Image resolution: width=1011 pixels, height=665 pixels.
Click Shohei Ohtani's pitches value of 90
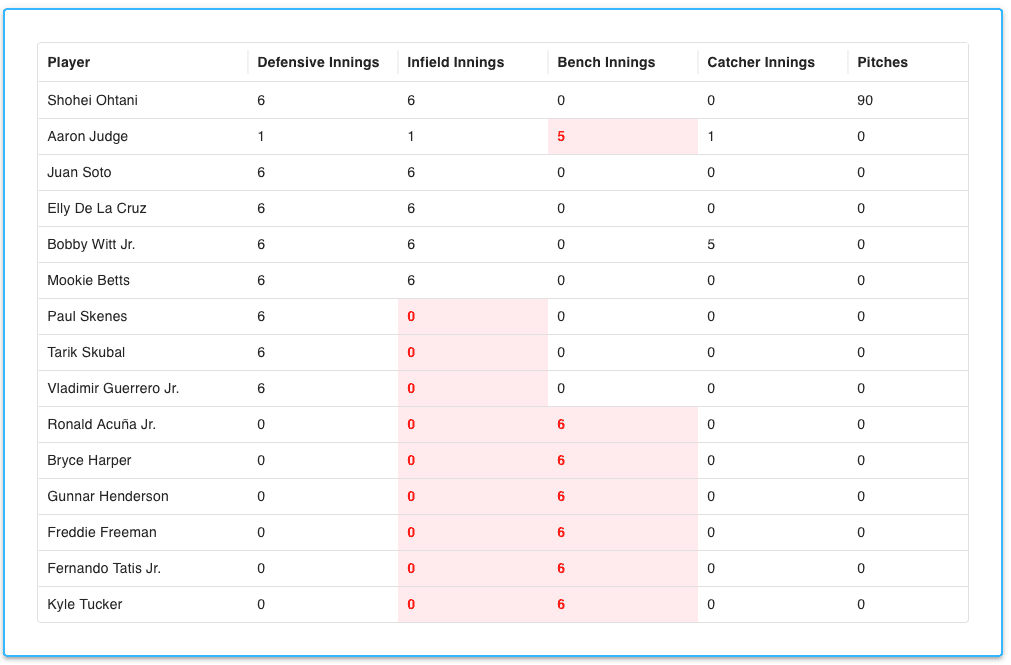pyautogui.click(x=865, y=100)
